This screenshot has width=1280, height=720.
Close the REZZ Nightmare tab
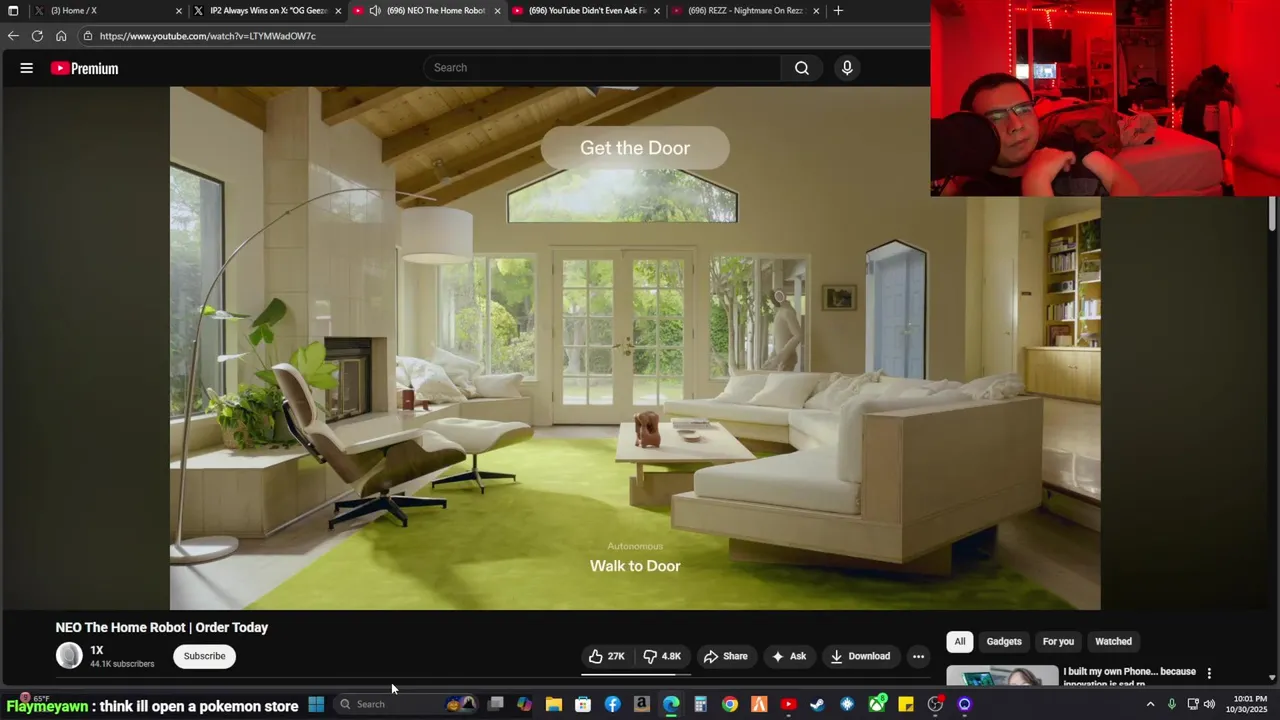(816, 11)
